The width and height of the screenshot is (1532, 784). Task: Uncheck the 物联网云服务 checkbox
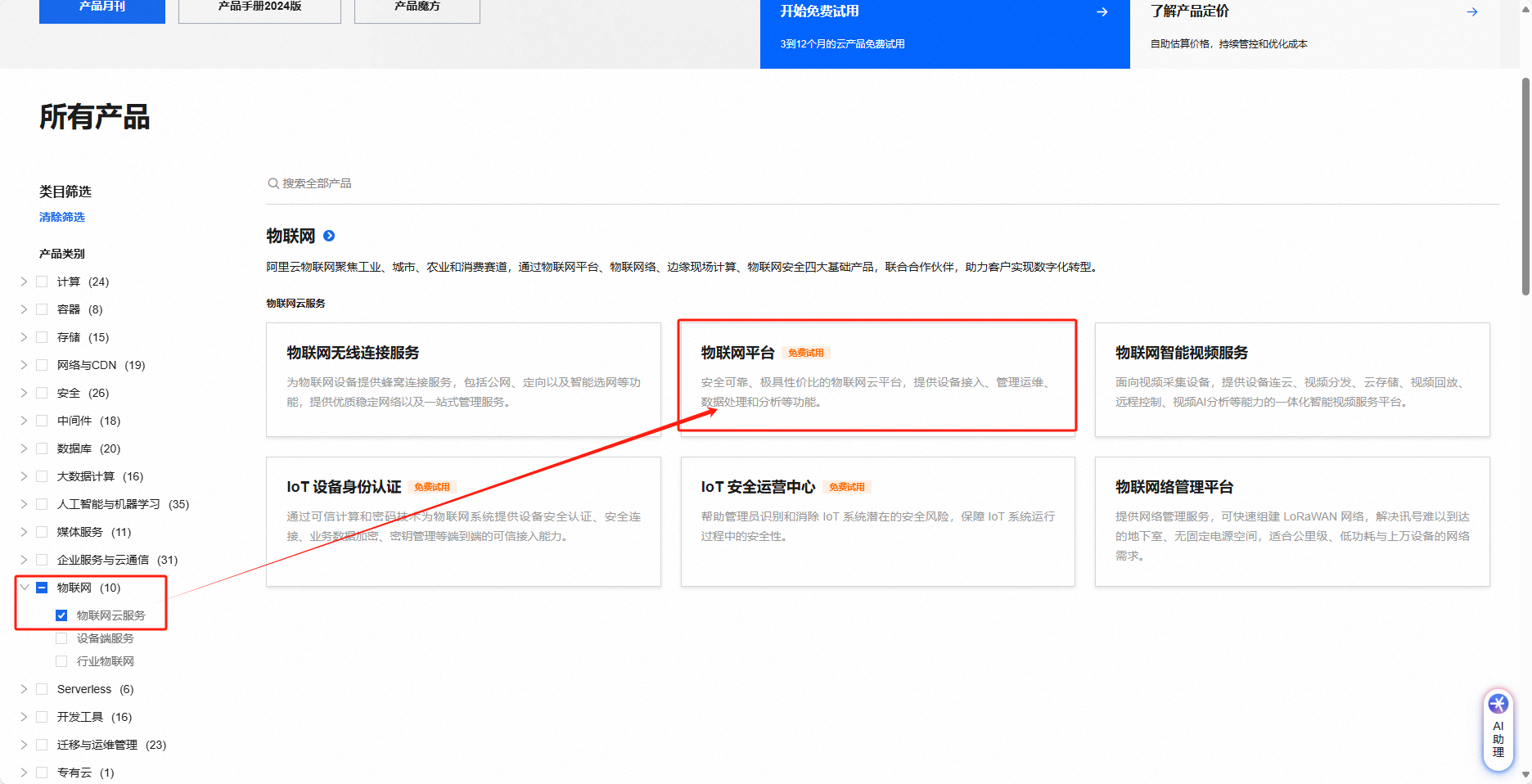(x=61, y=615)
